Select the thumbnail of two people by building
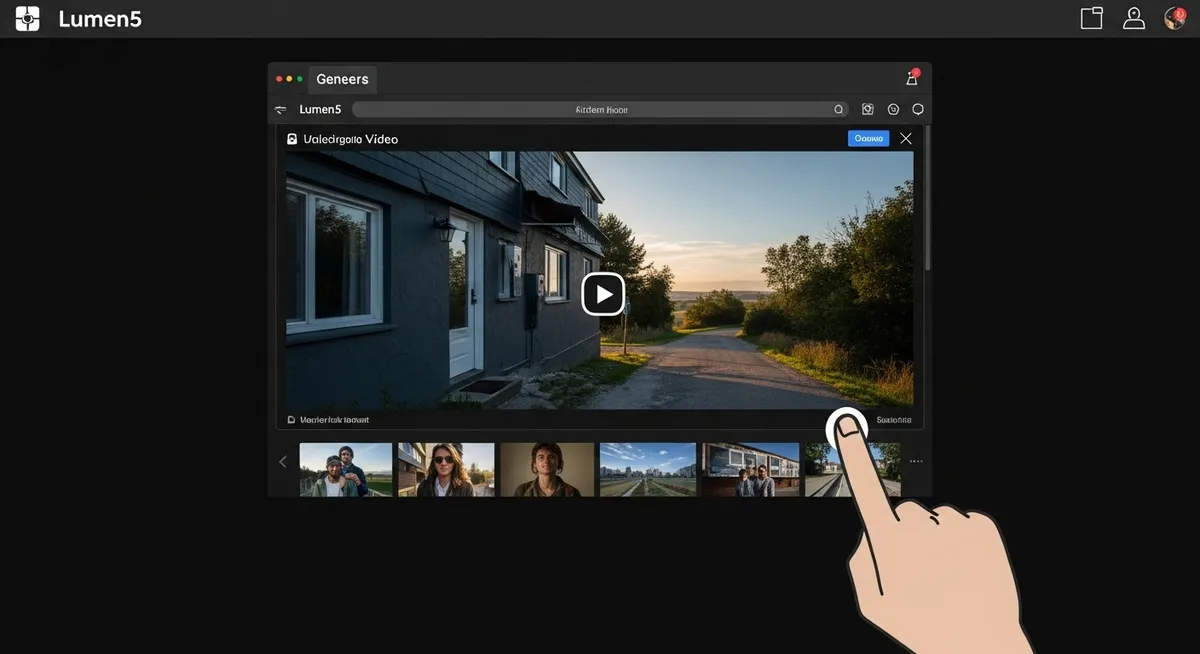This screenshot has width=1200, height=654. (751, 470)
